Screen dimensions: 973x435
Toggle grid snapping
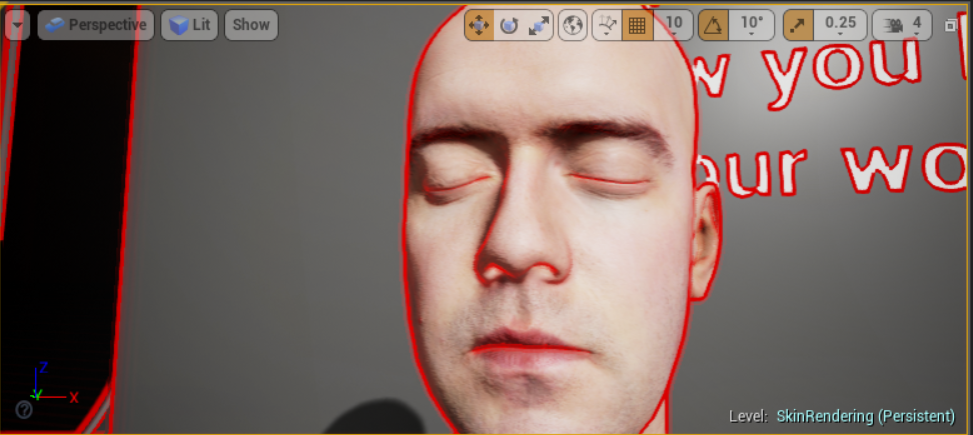point(637,25)
